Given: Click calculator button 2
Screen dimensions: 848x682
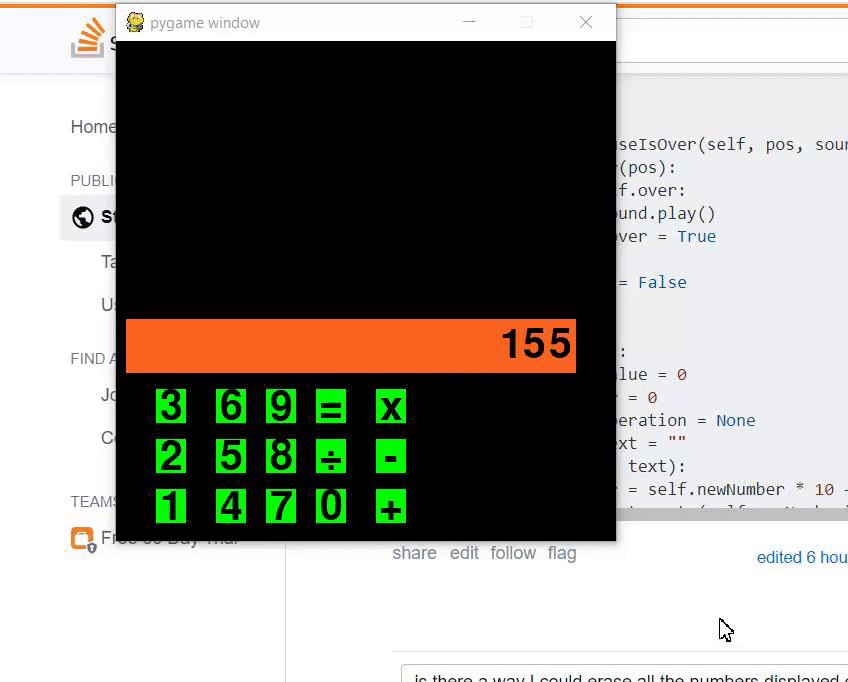Looking at the screenshot, I should (171, 456).
